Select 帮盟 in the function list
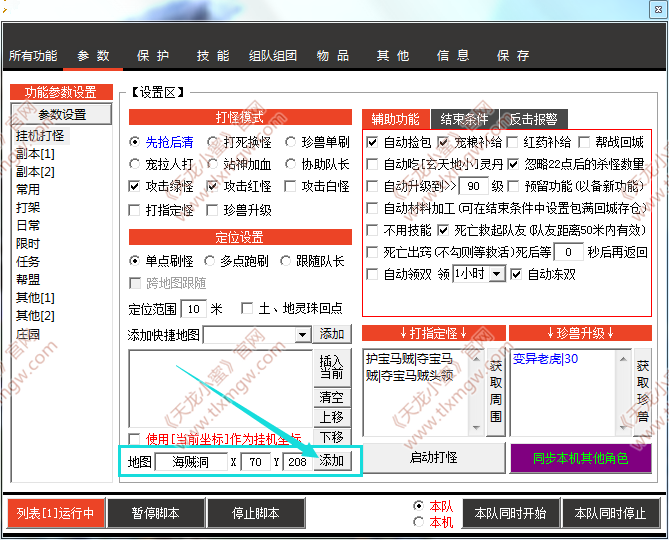This screenshot has height=540, width=669. coord(28,279)
